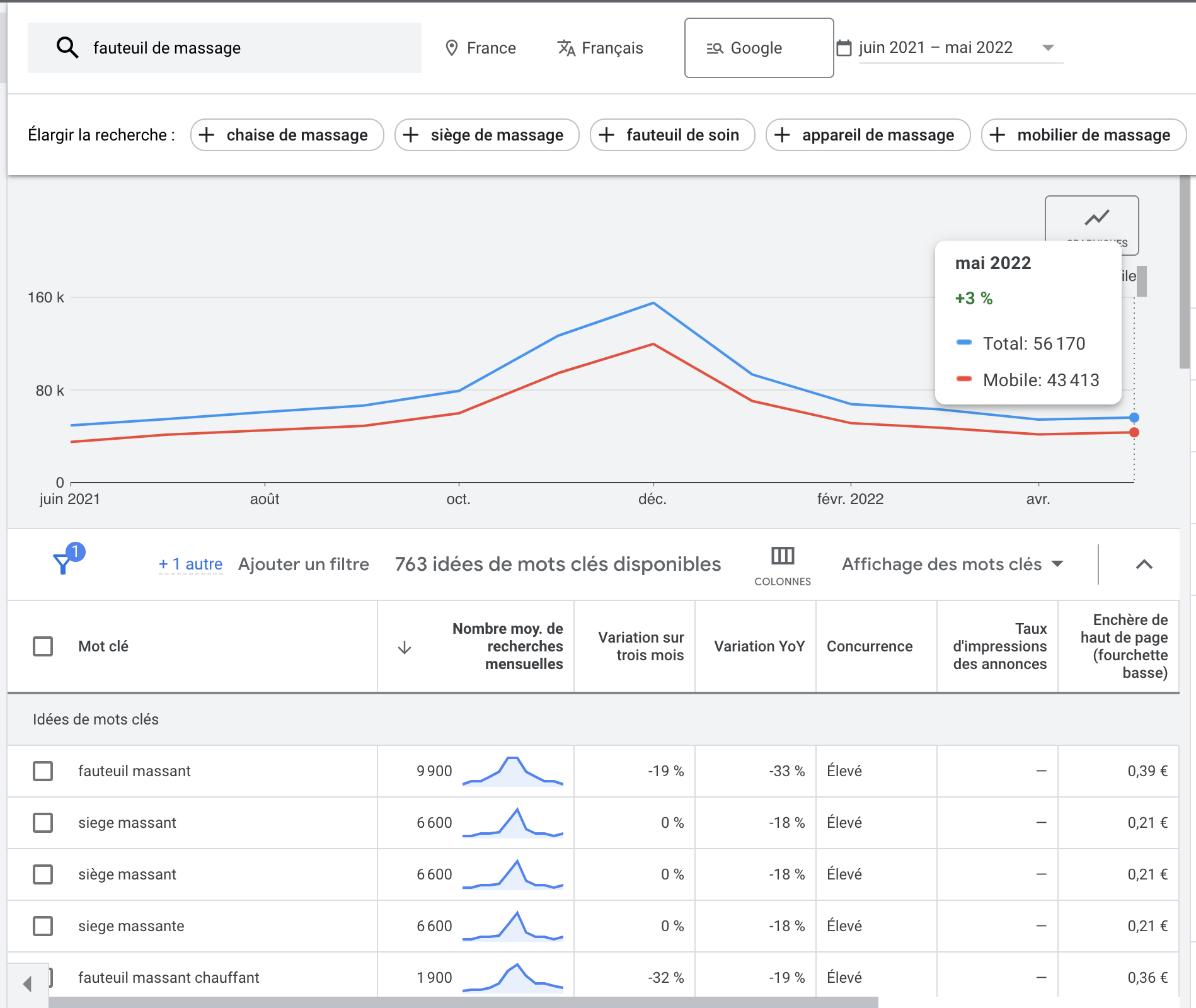The image size is (1196, 1008).
Task: Check the fauteuil massant keyword checkbox
Action: click(x=42, y=770)
